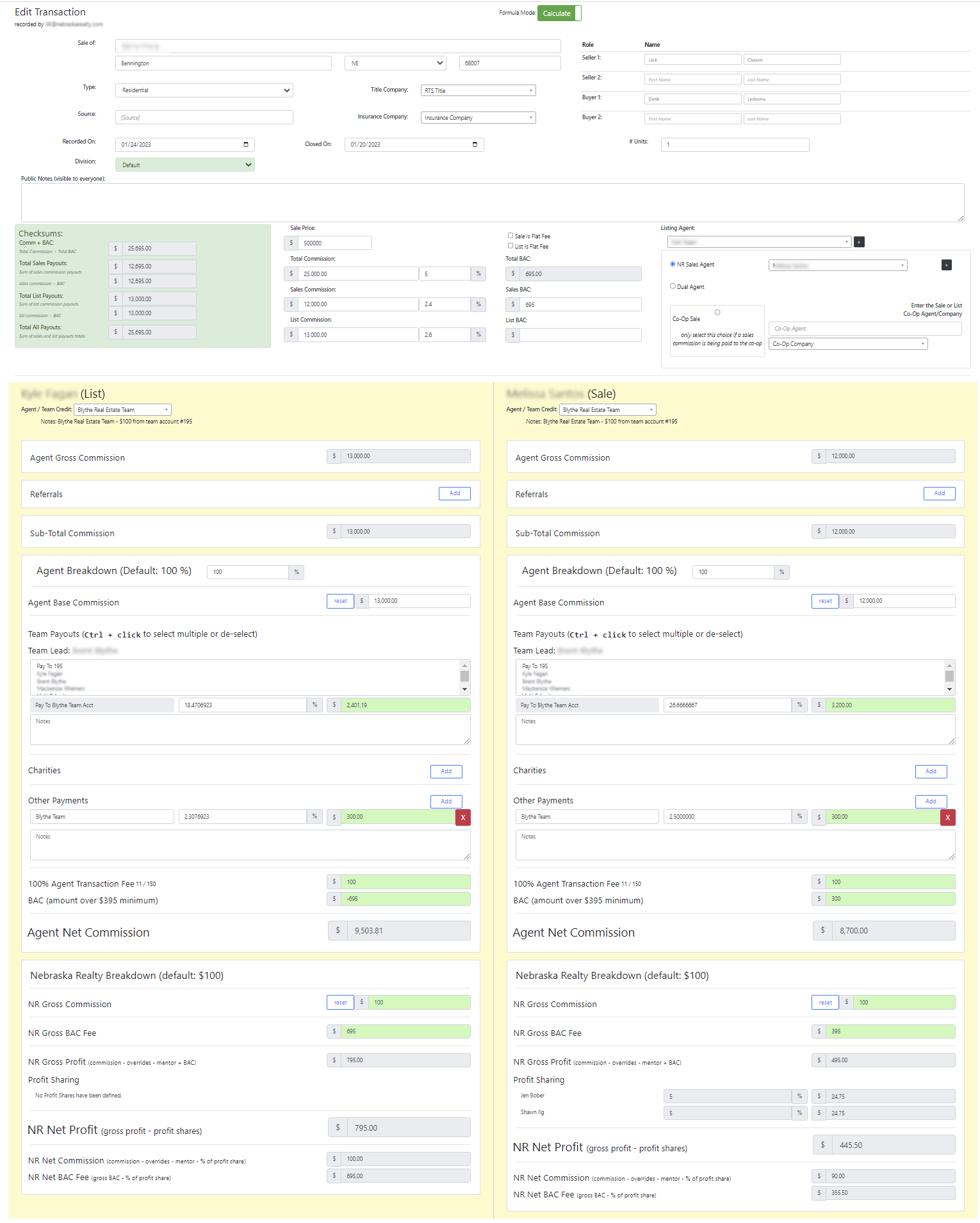Viewport: 980px width, 1223px height.
Task: Reset the Sale Agent Base Commission
Action: (x=826, y=602)
